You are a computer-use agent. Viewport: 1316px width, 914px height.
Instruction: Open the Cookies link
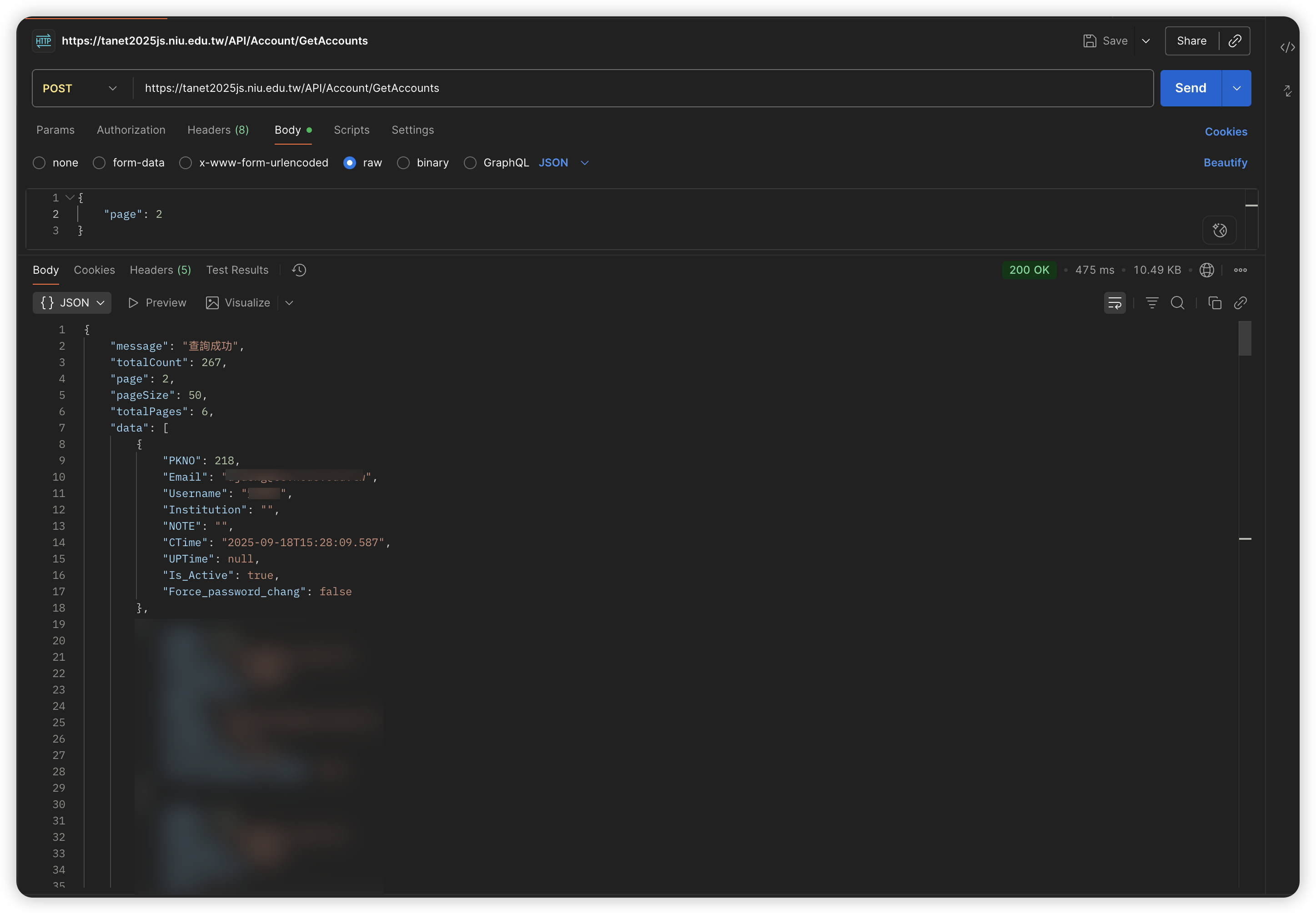[x=1226, y=132]
